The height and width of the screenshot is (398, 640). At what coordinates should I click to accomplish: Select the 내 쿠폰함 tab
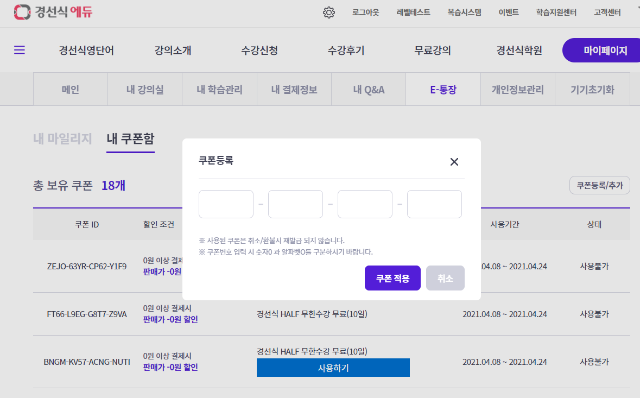tap(130, 139)
